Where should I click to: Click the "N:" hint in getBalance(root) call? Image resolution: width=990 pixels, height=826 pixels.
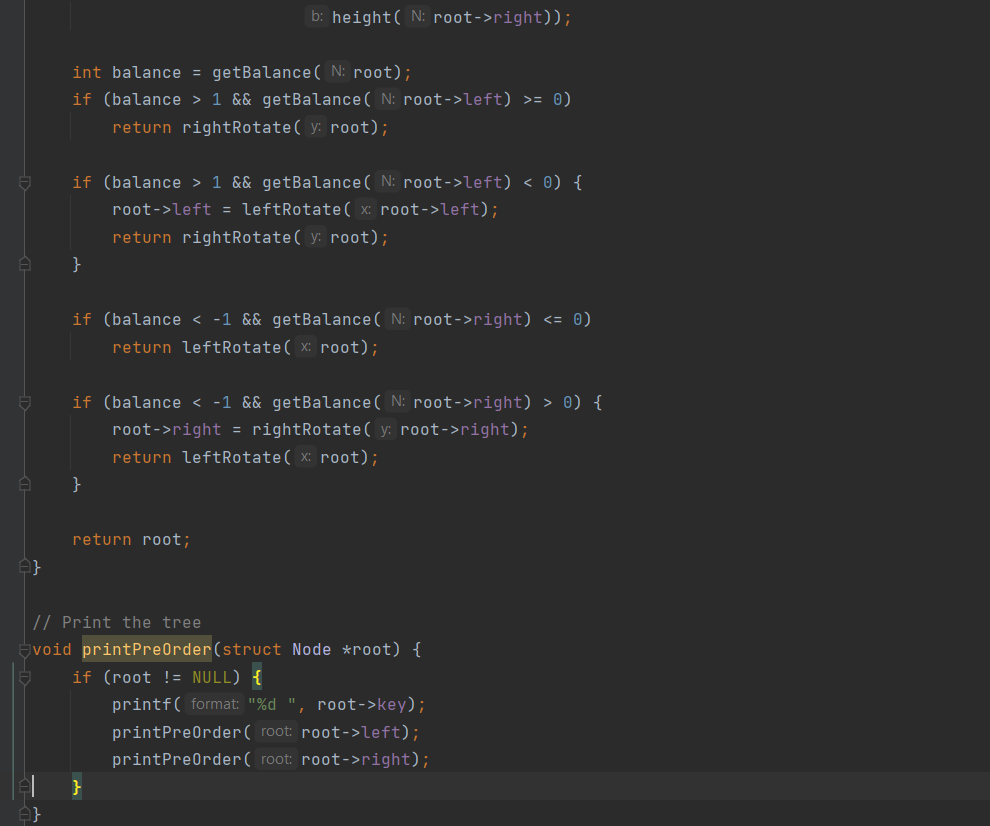338,72
